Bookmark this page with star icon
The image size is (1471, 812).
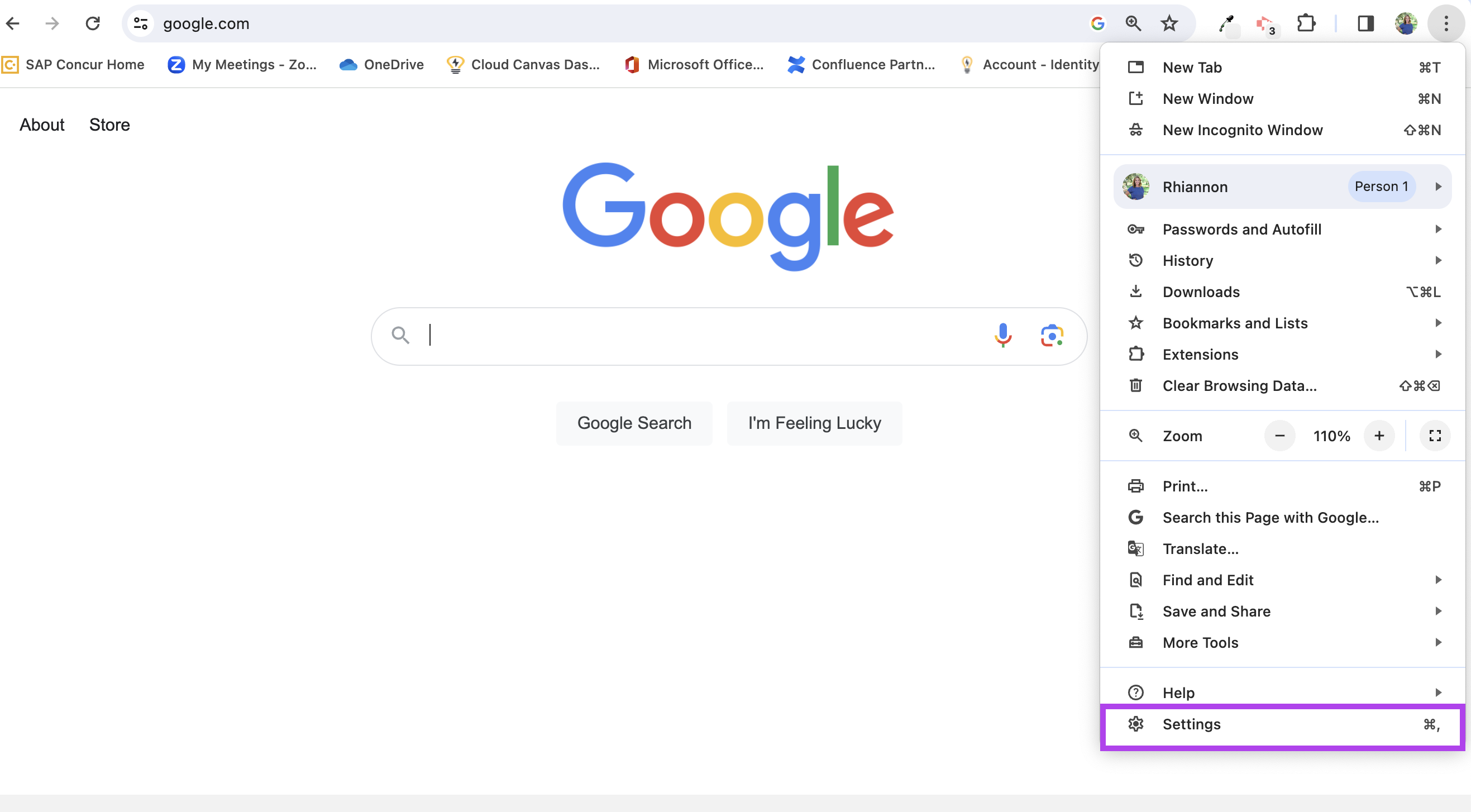tap(1169, 23)
